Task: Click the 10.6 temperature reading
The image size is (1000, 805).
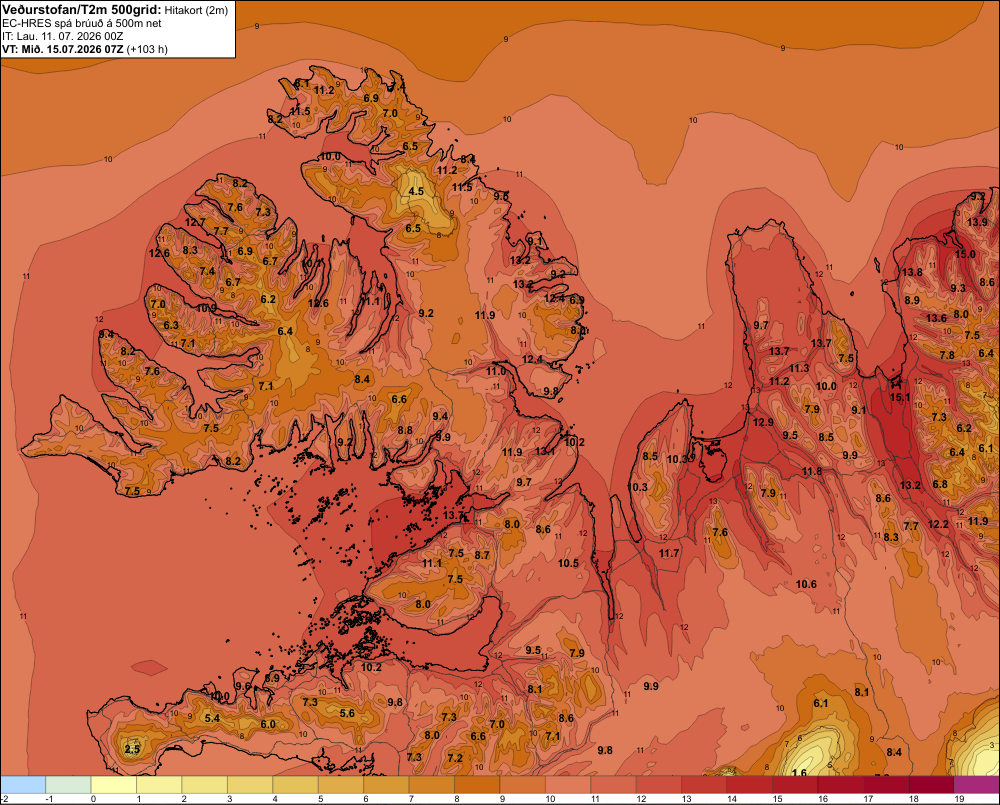Action: tap(806, 584)
